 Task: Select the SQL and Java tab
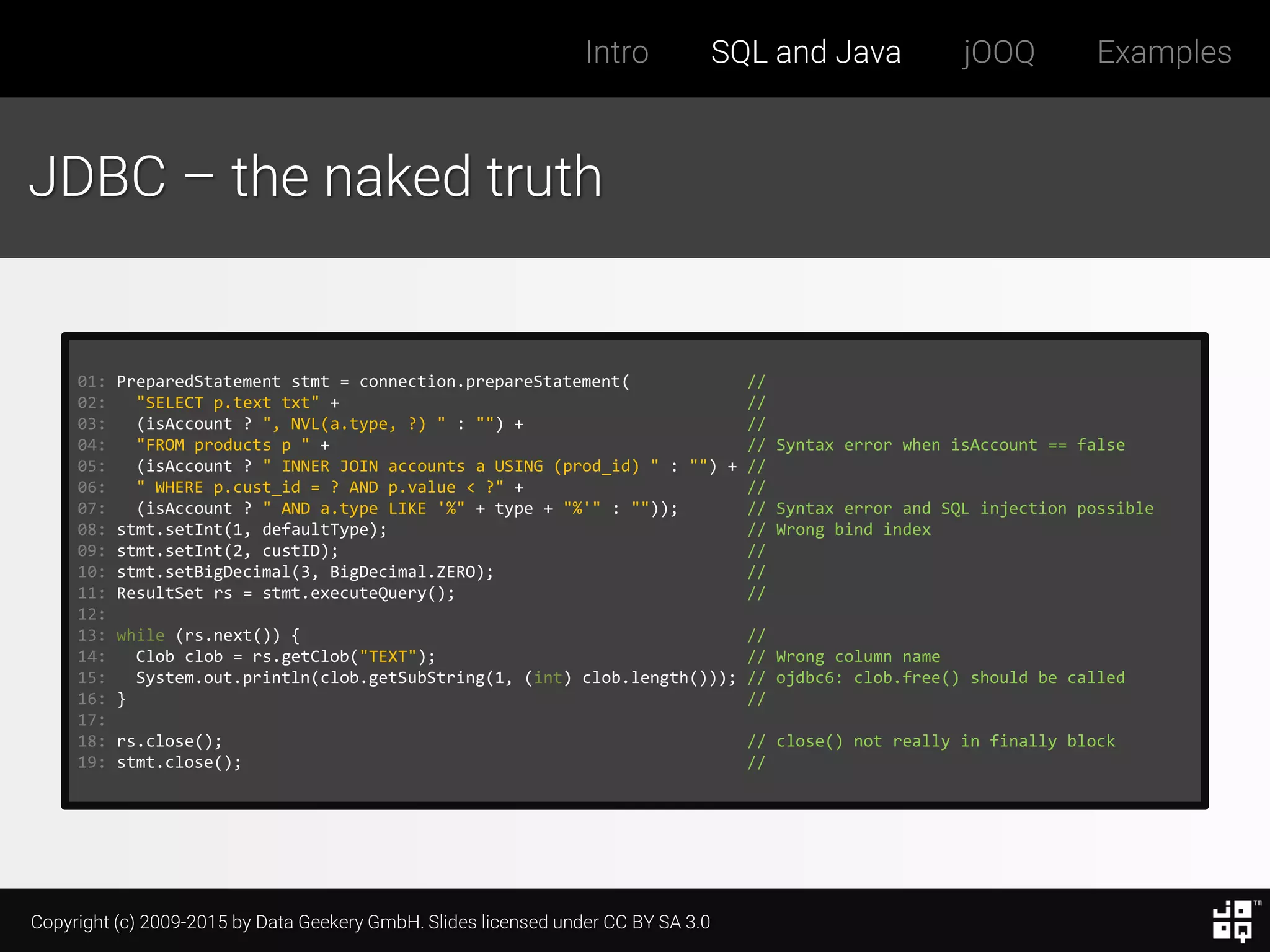806,52
